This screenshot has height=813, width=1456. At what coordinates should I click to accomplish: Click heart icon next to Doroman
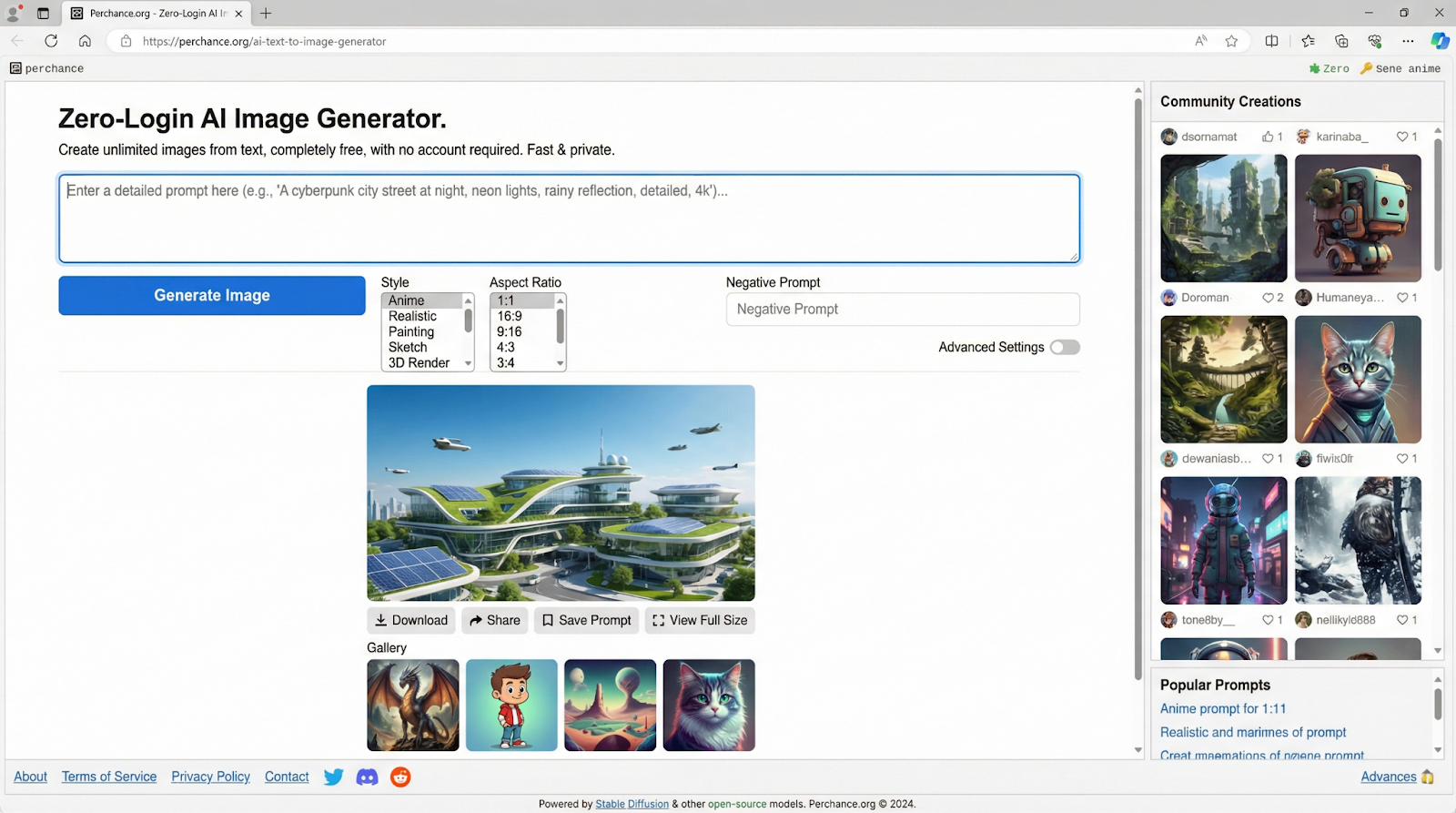(1268, 298)
